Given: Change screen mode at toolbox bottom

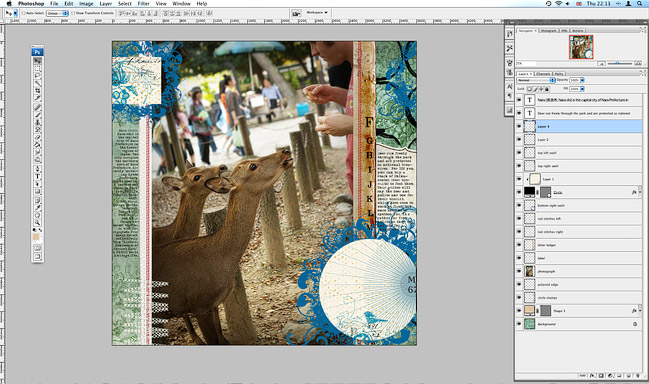Looking at the screenshot, I should (x=37, y=257).
